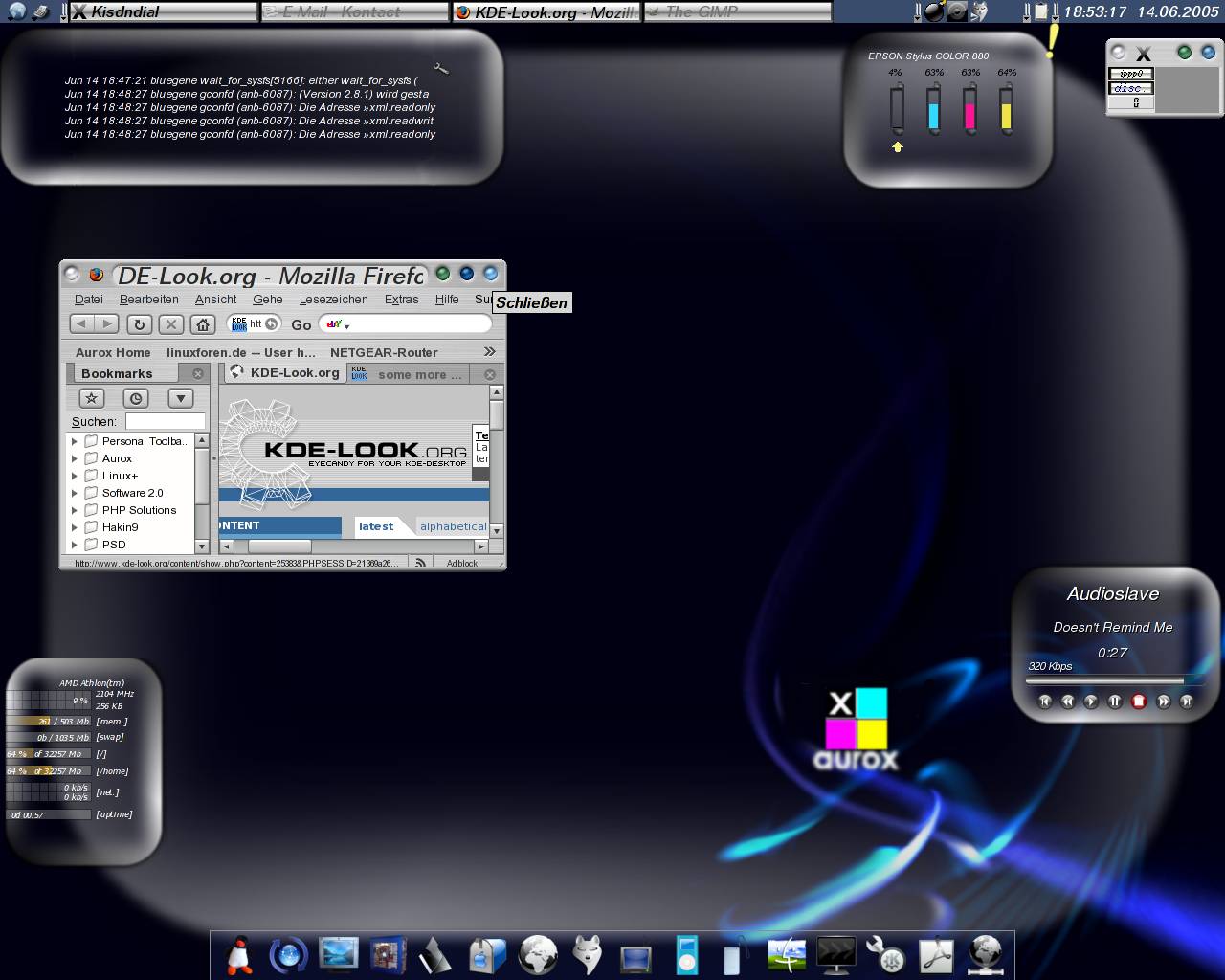
Task: Click the wrench icon on log widget
Action: [440, 68]
